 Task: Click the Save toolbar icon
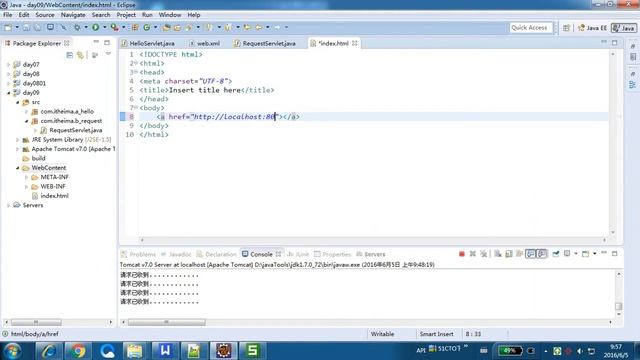click(26, 27)
